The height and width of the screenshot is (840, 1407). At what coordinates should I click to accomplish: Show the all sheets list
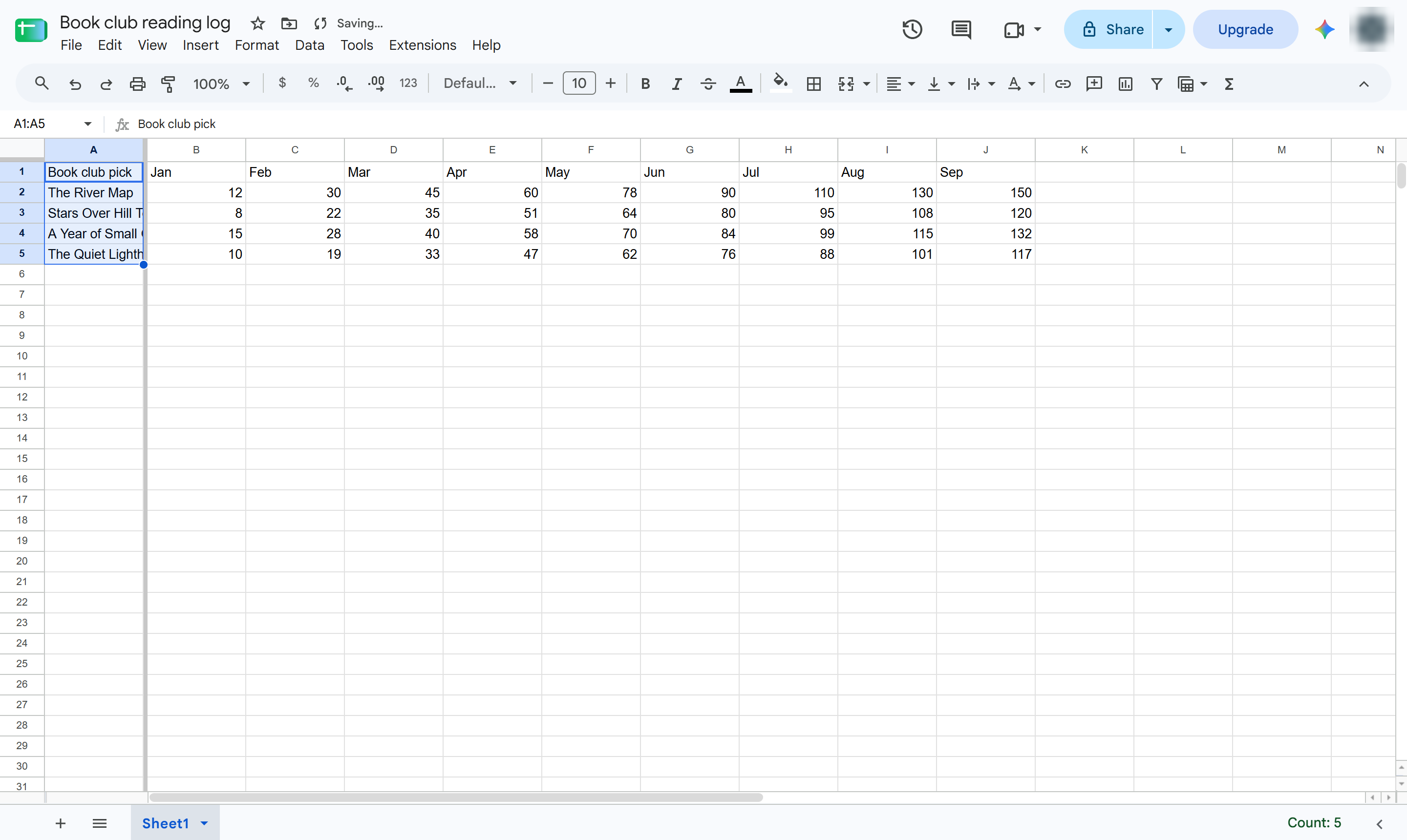pos(100,823)
